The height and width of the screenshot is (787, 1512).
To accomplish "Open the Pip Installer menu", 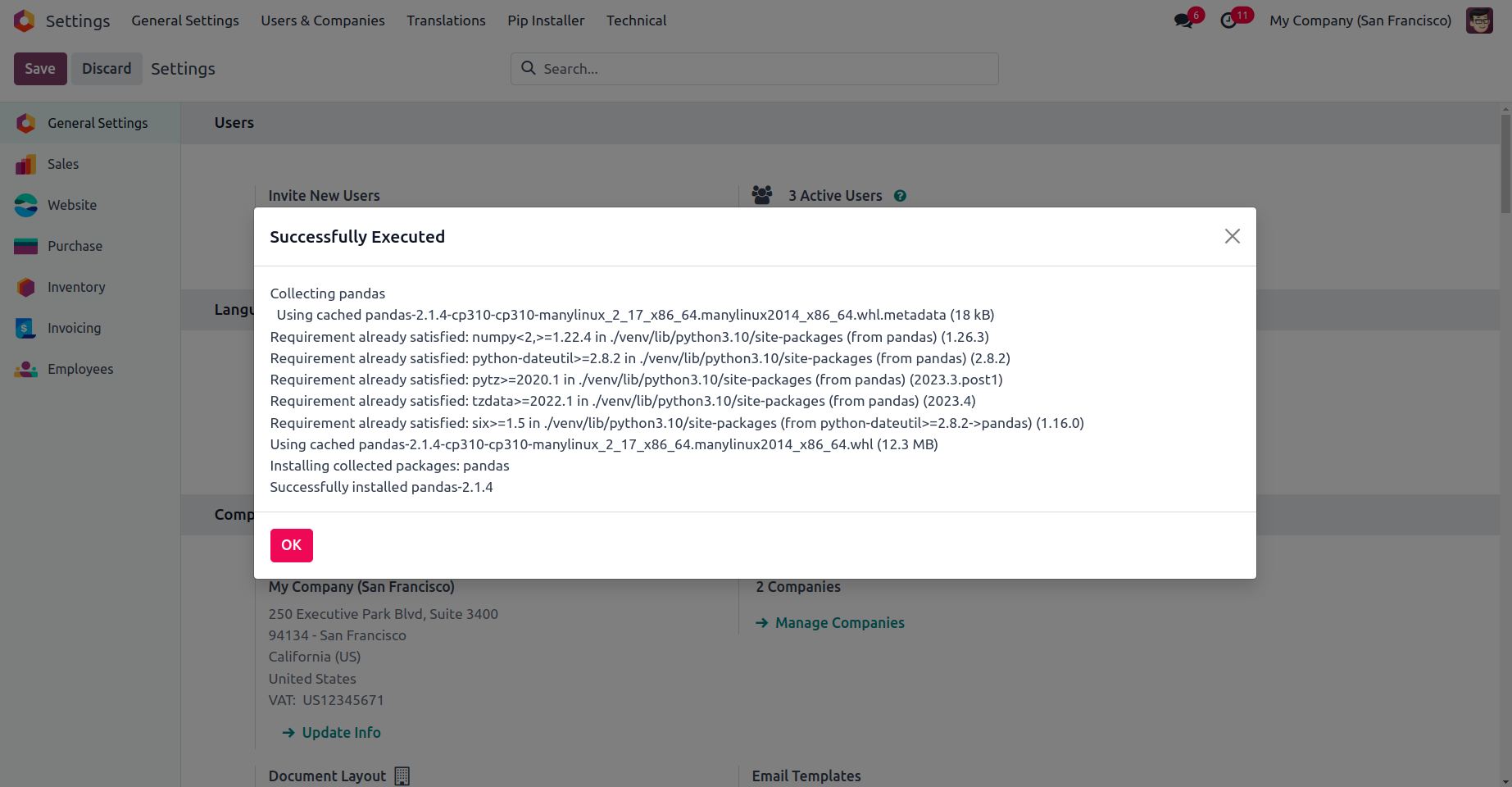I will (546, 20).
